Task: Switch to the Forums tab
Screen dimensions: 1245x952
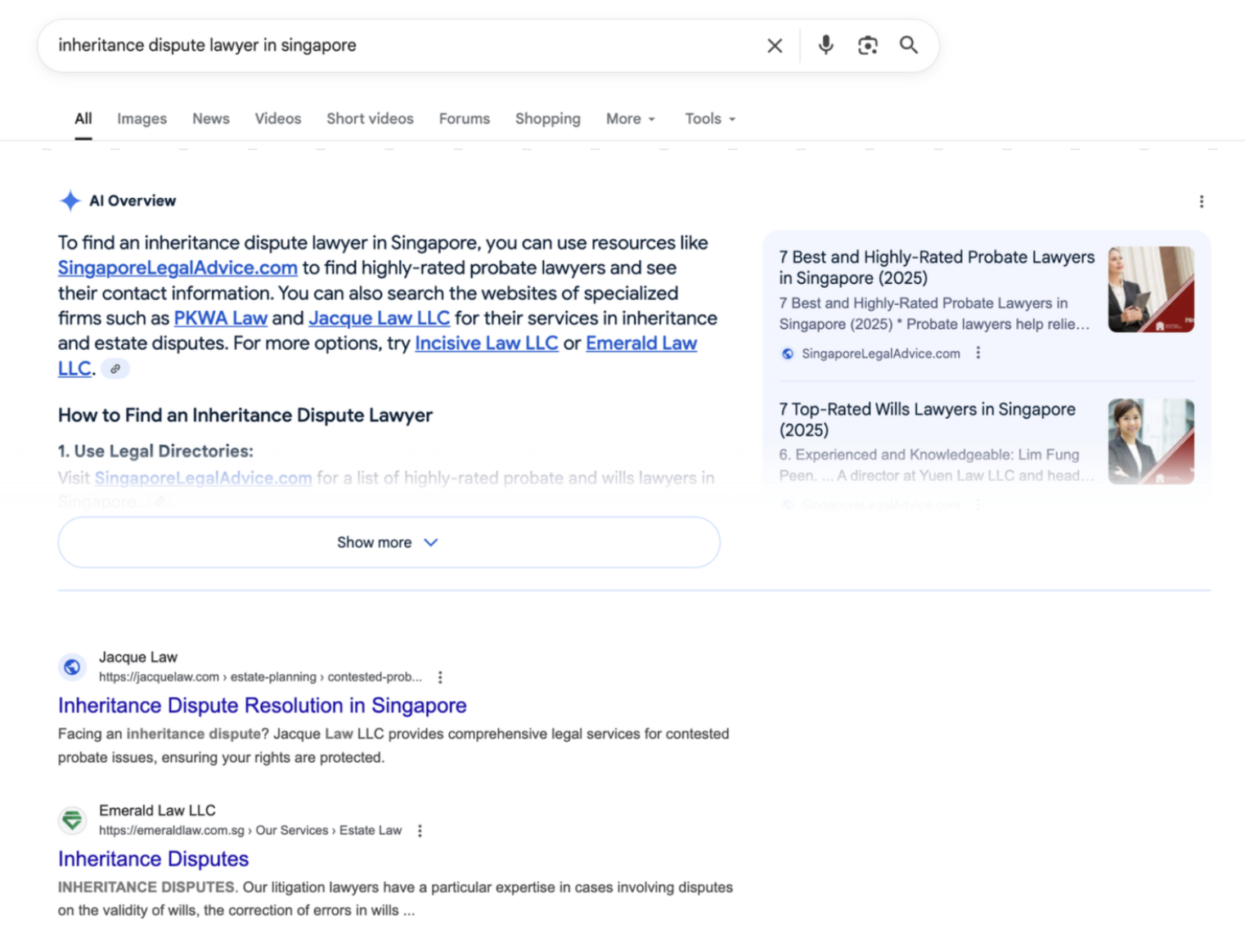Action: tap(464, 119)
